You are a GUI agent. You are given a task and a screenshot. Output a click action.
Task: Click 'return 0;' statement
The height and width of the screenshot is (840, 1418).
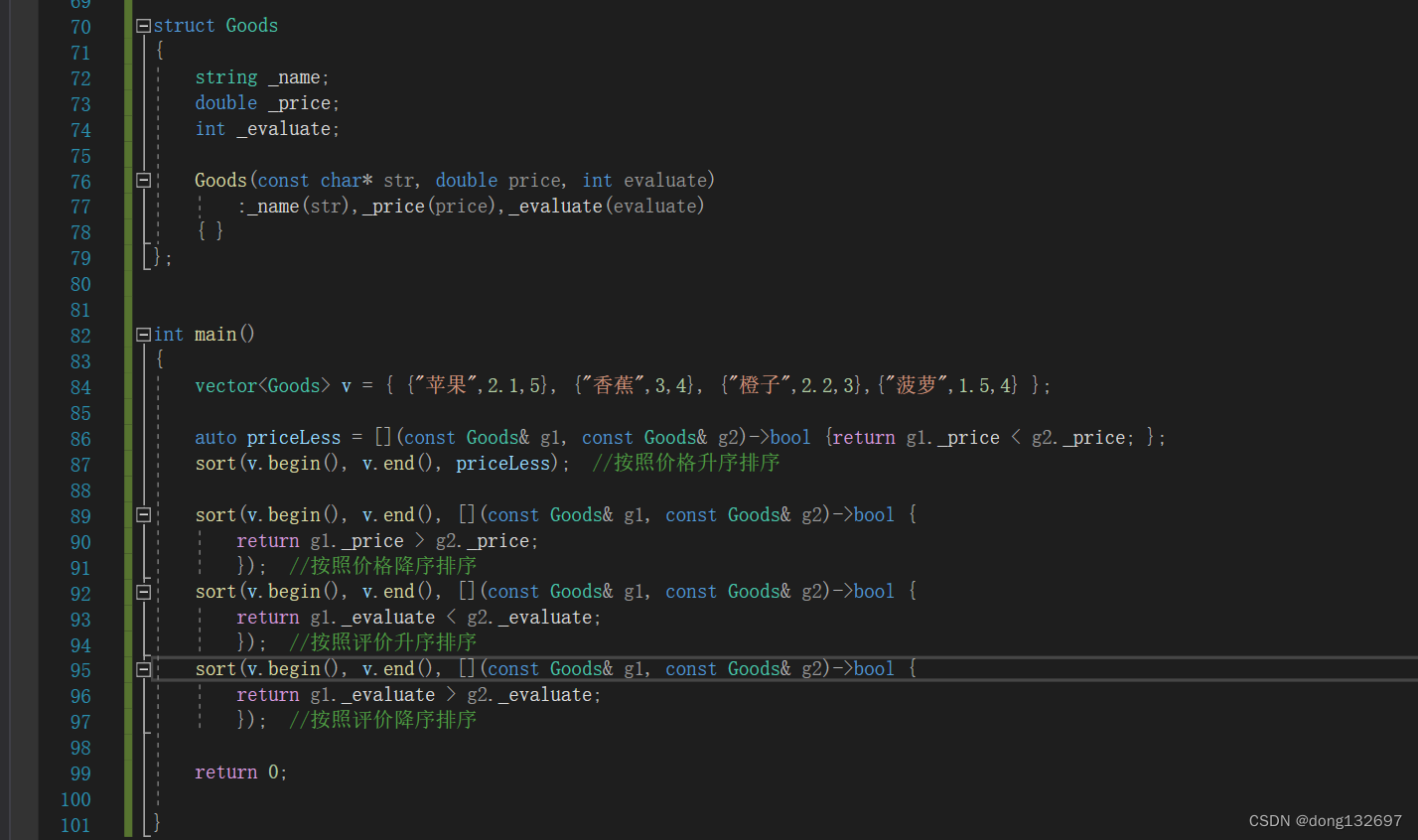[x=241, y=772]
